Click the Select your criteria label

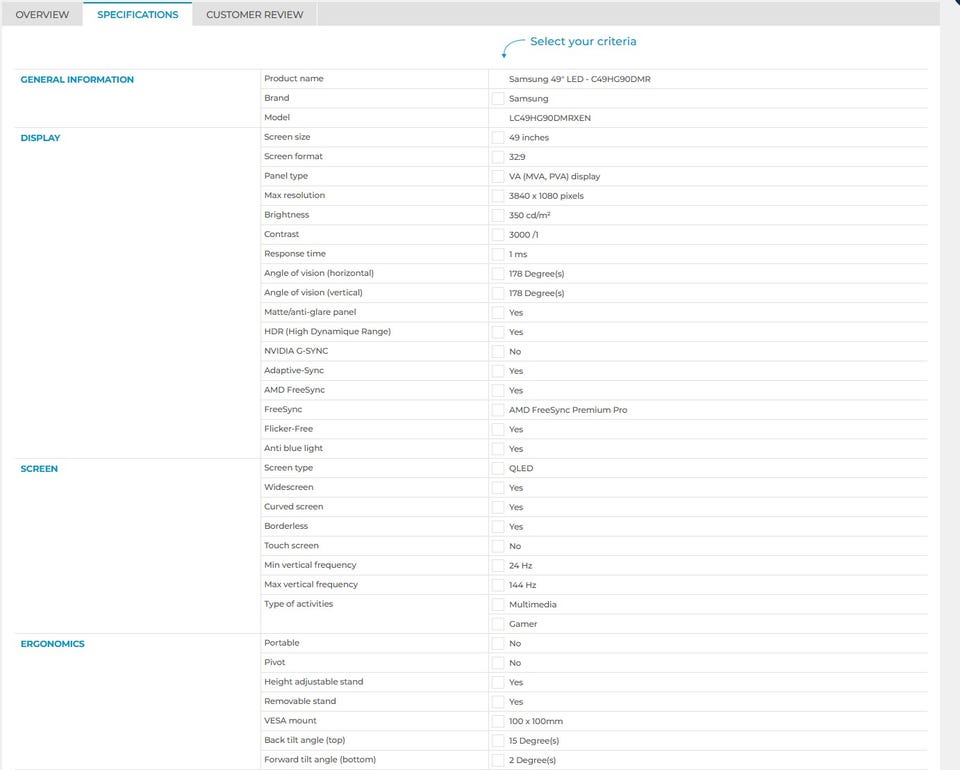pyautogui.click(x=583, y=41)
